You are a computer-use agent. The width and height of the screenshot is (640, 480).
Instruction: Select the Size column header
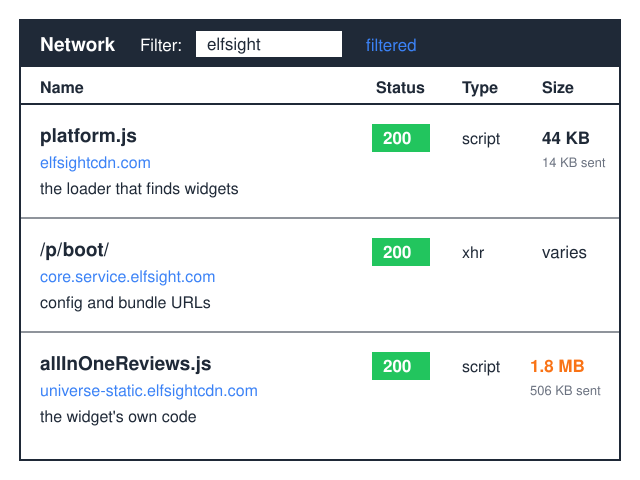(558, 88)
